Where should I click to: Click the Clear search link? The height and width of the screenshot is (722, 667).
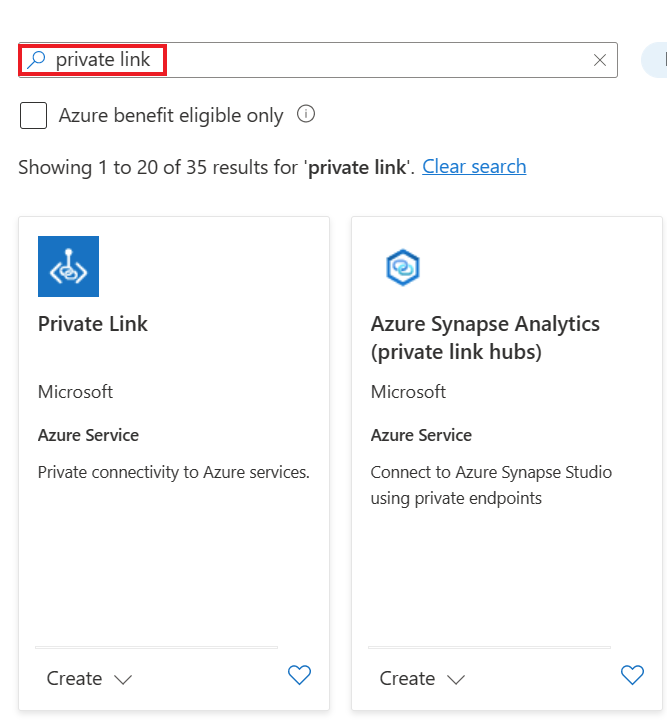(x=474, y=167)
